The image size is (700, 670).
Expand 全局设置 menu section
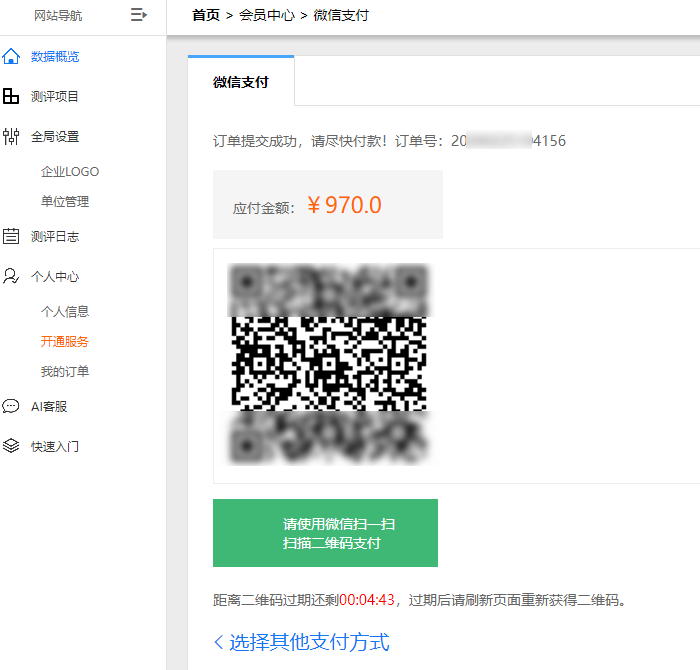[x=55, y=137]
